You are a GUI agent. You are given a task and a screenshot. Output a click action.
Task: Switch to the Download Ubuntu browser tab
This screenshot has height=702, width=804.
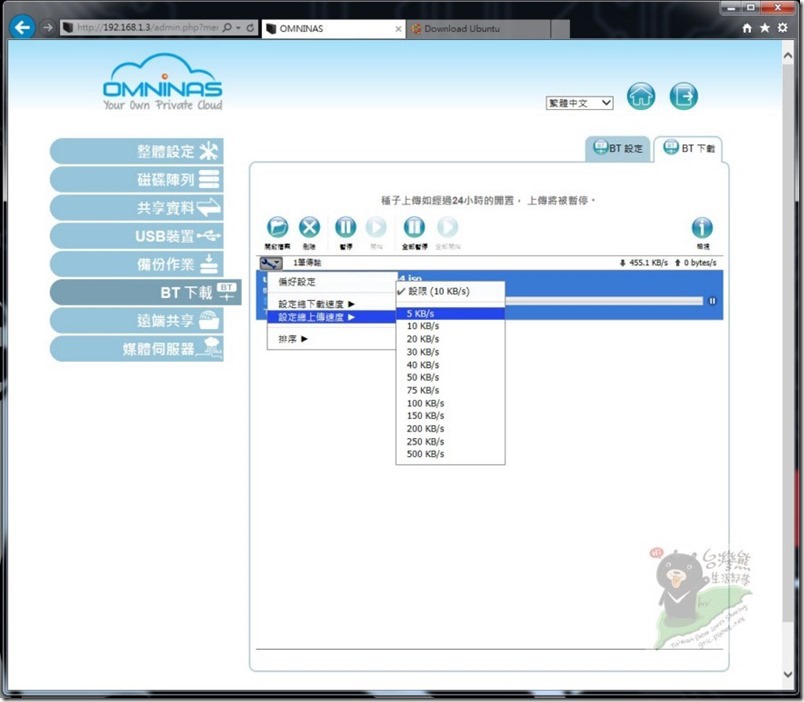(x=478, y=29)
